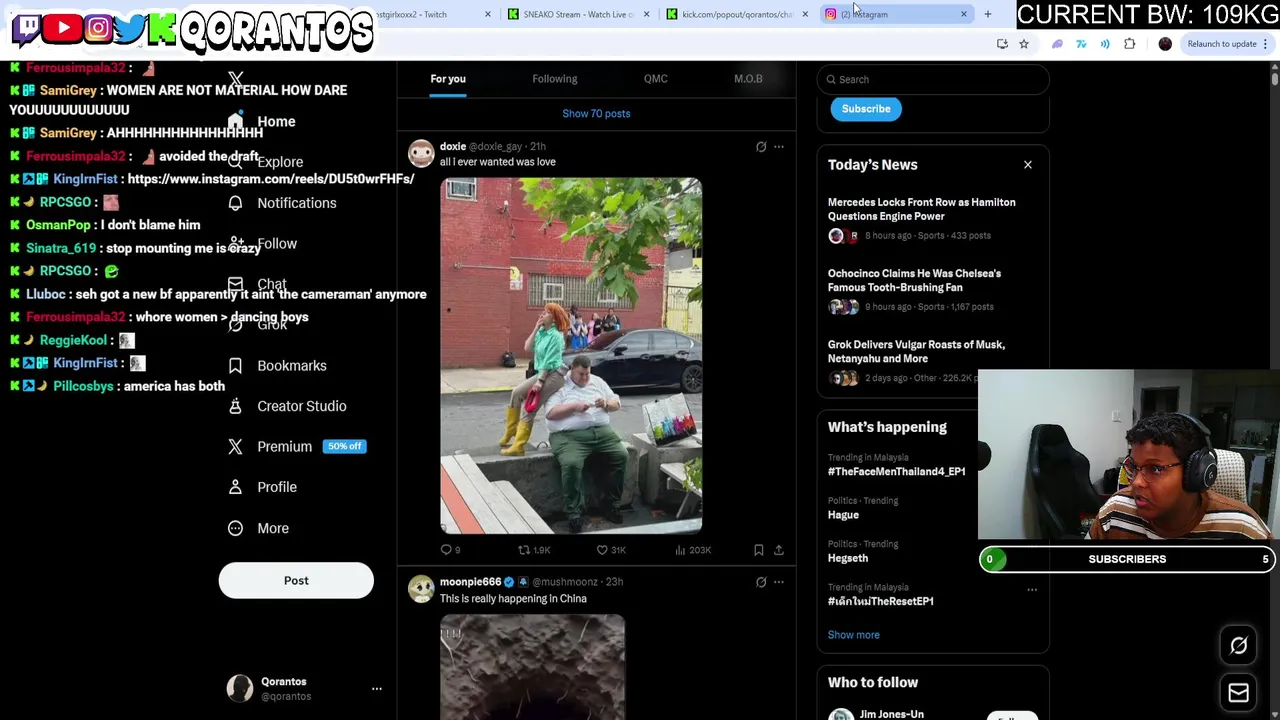Click moonpie666's profile avatar
Image resolution: width=1280 pixels, height=720 pixels.
point(421,589)
